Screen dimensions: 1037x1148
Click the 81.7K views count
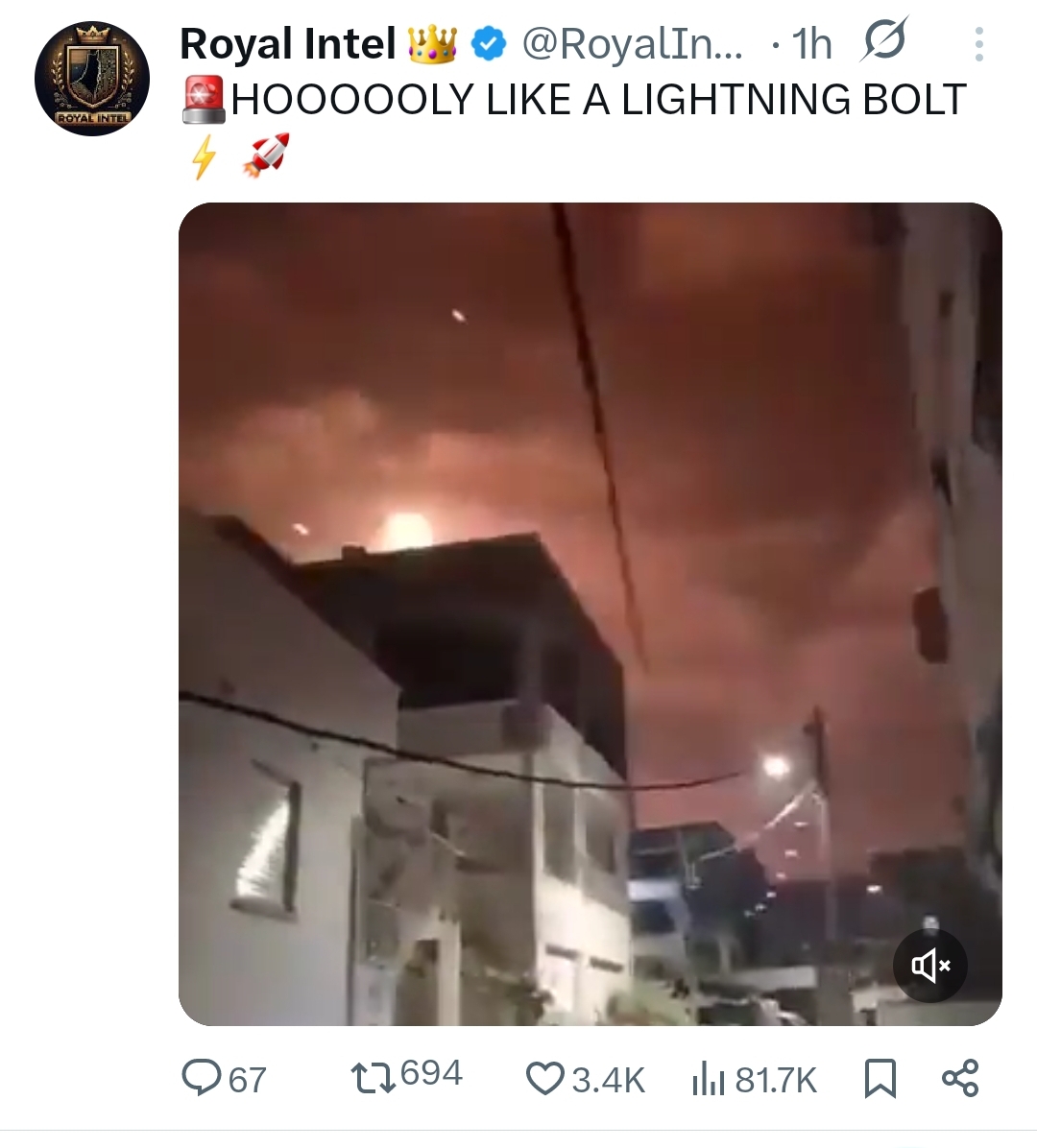pos(776,1081)
